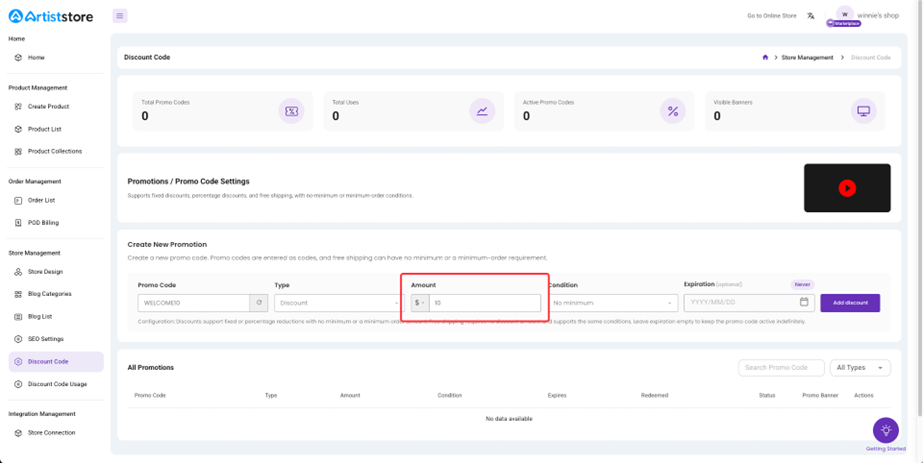Image resolution: width=923 pixels, height=463 pixels.
Task: Click the Total Promo Codes ticket icon
Action: click(x=291, y=111)
